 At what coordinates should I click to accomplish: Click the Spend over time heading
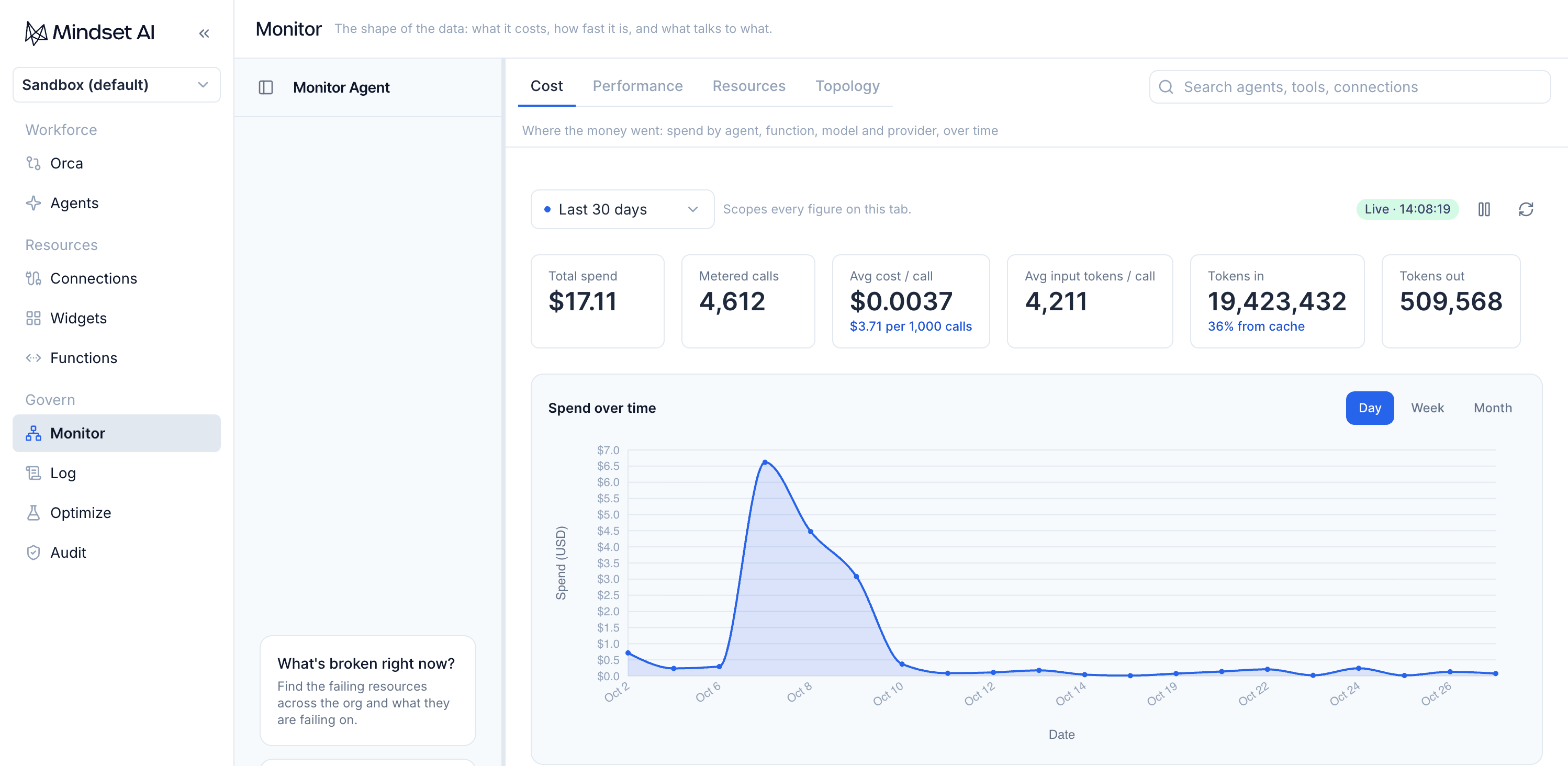[x=602, y=408]
